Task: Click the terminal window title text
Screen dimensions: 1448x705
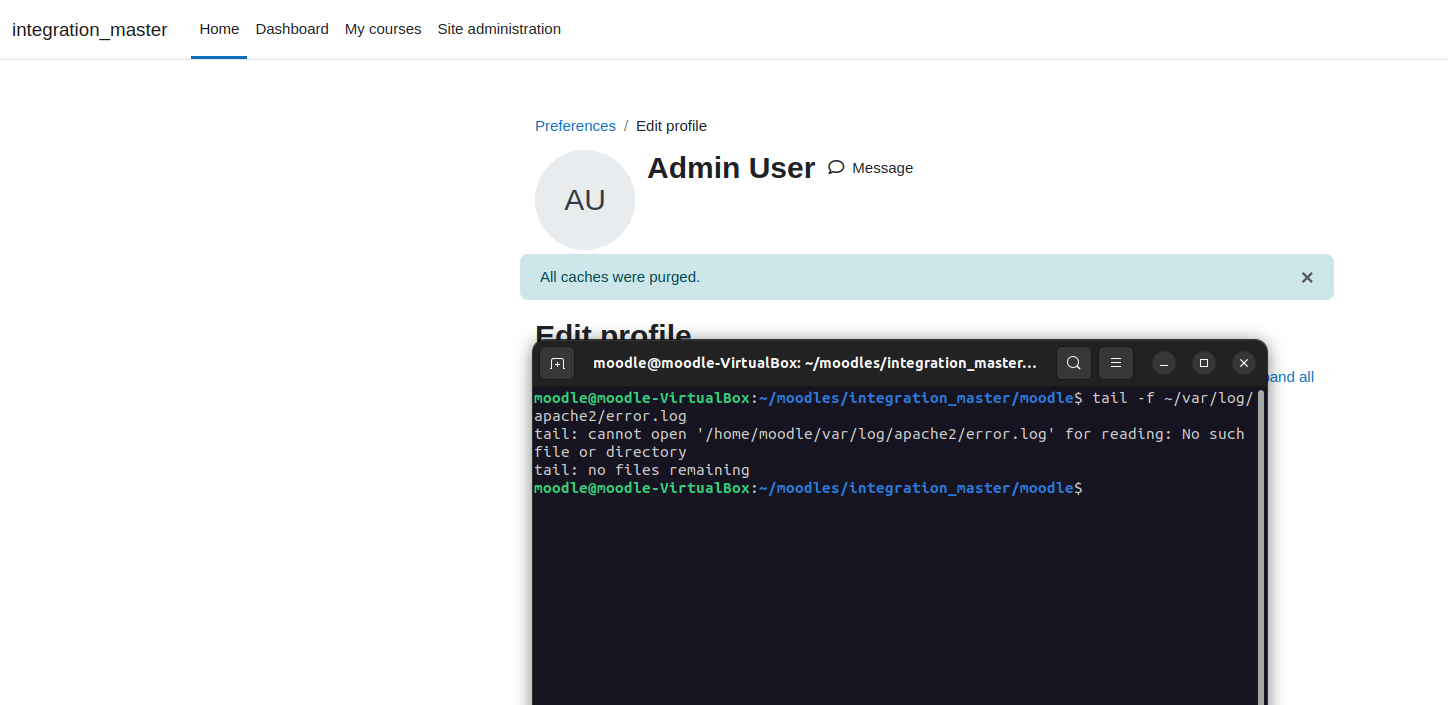Action: (815, 363)
